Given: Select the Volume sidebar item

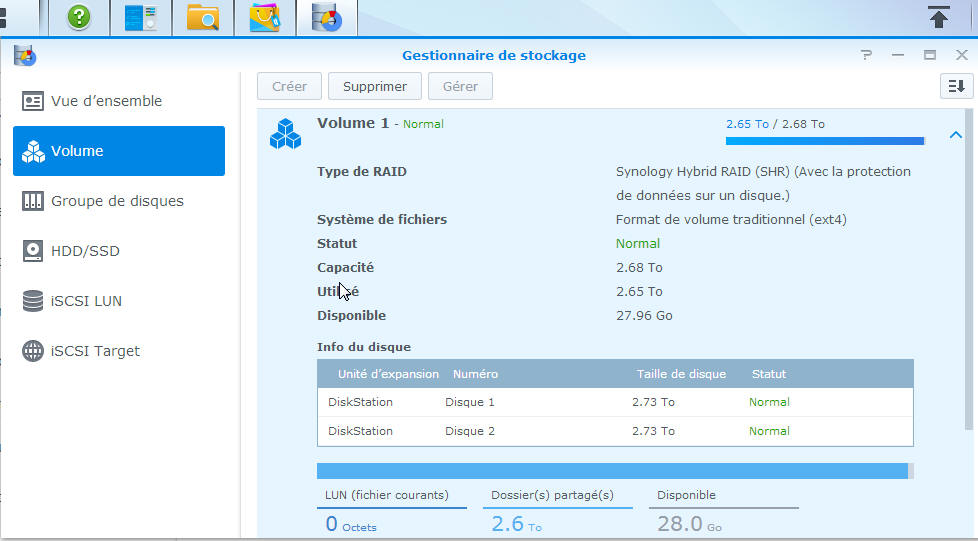Looking at the screenshot, I should click(119, 151).
